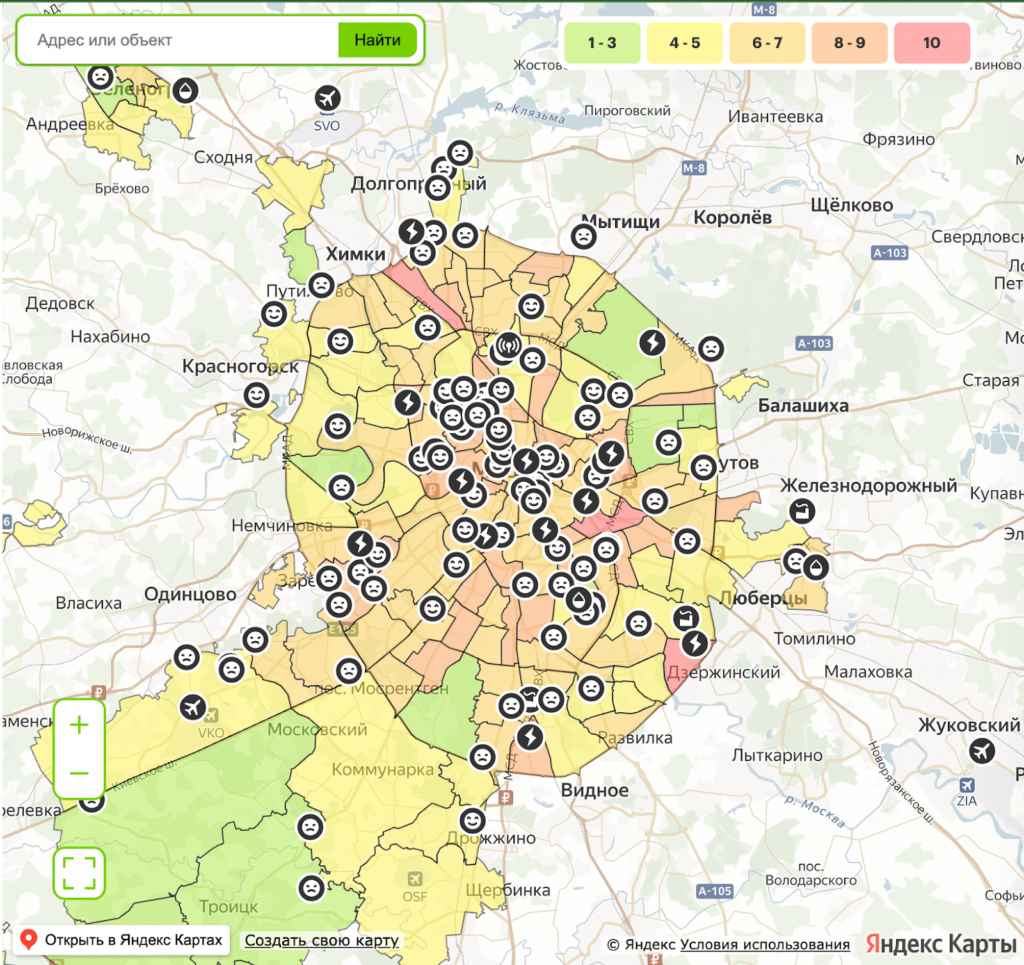Click the SVO airport plane icon

click(327, 98)
